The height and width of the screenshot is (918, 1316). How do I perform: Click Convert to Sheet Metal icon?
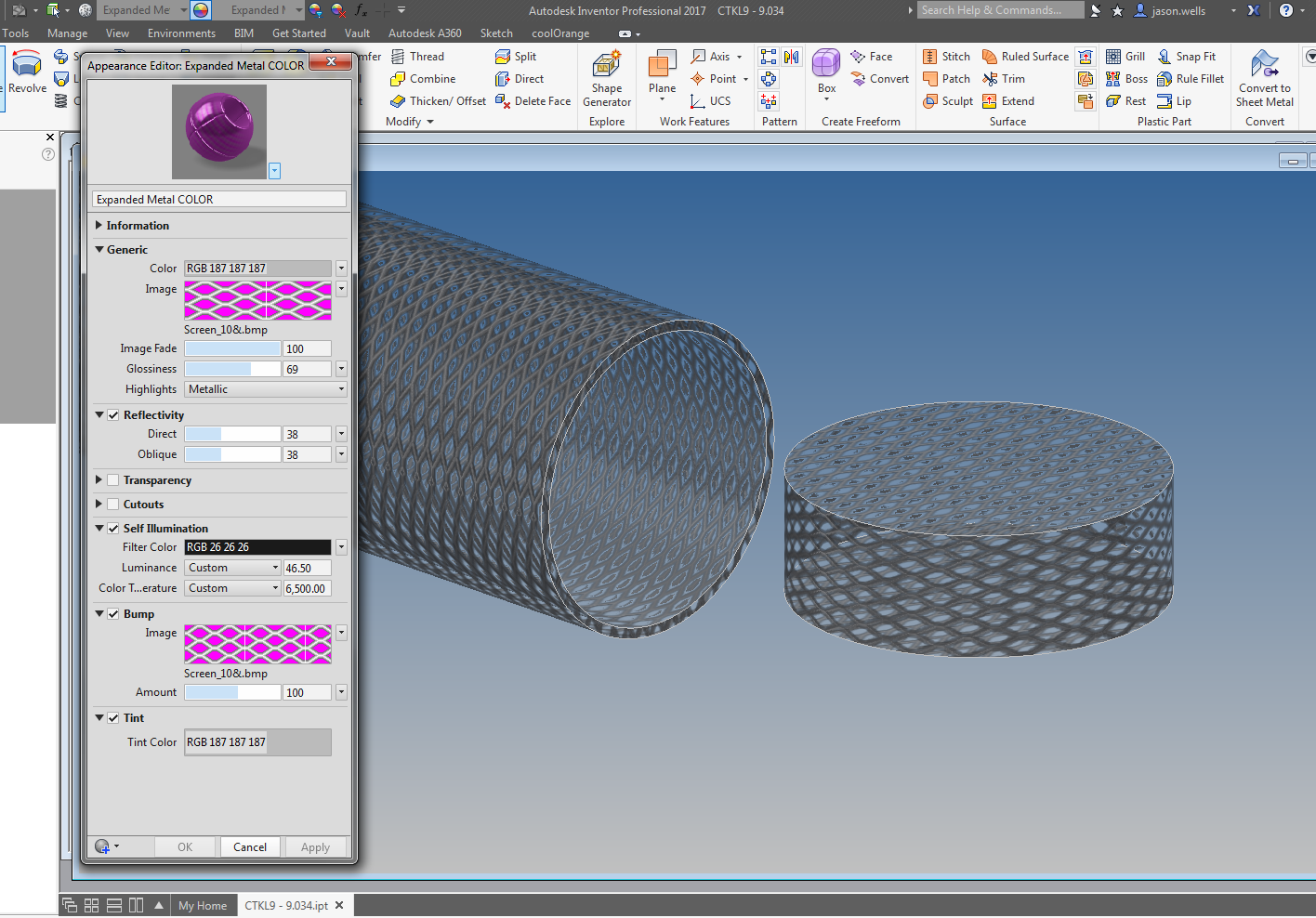tap(1264, 65)
